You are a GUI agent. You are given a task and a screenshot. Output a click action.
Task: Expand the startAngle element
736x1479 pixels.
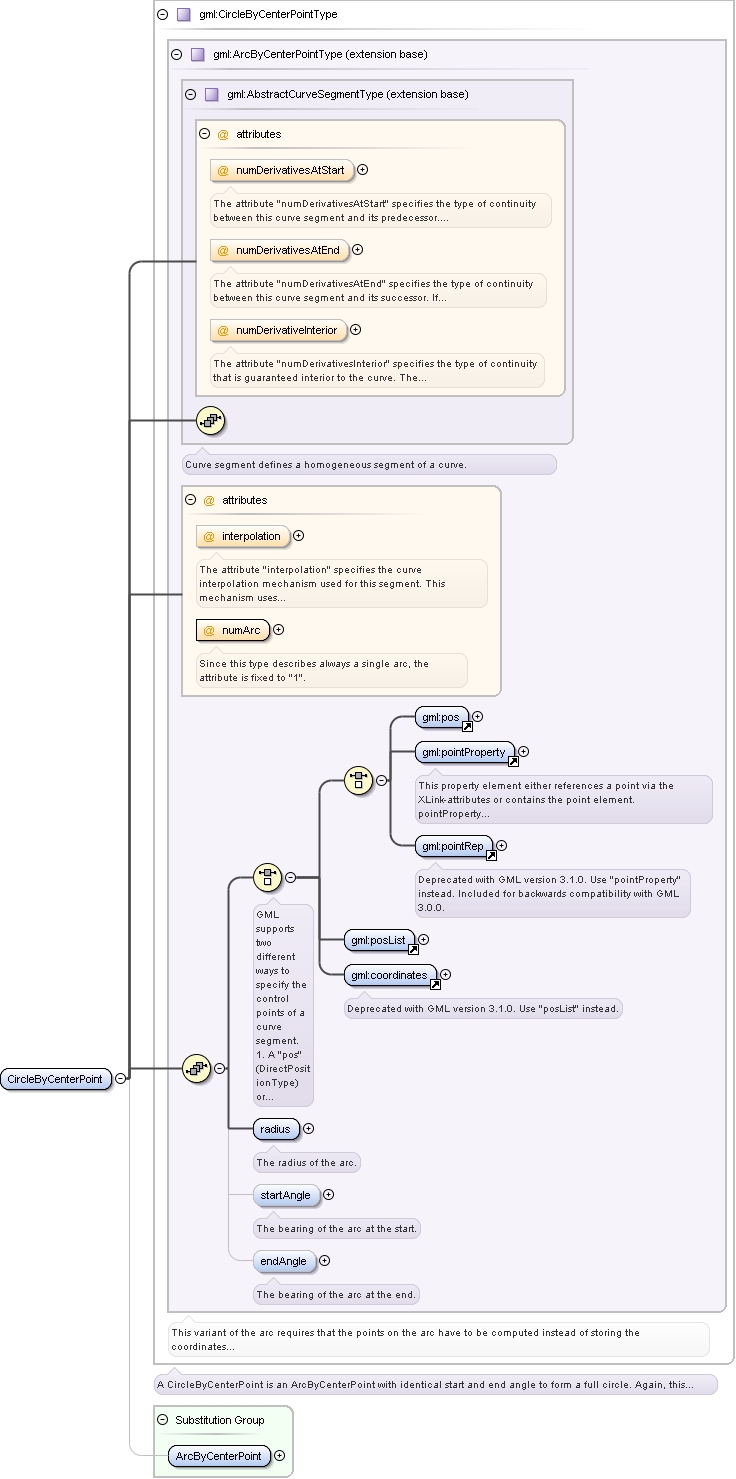pyautogui.click(x=328, y=1195)
